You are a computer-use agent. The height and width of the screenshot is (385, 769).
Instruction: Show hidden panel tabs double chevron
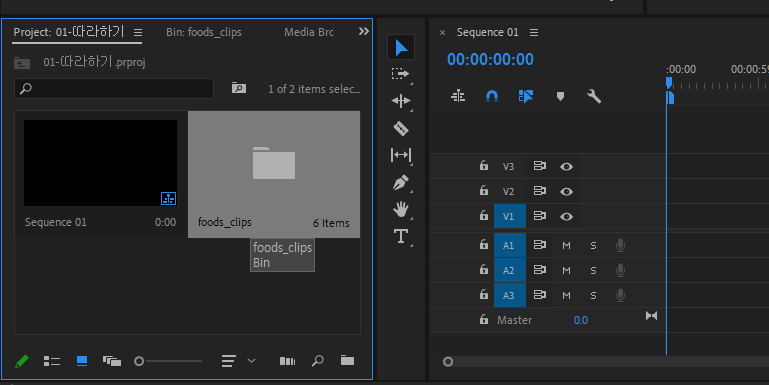(363, 31)
